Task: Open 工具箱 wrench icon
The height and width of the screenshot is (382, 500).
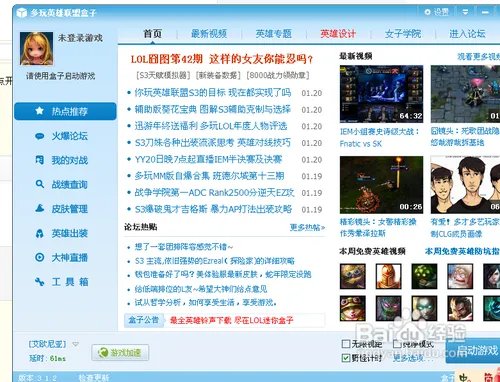Action: 40,282
